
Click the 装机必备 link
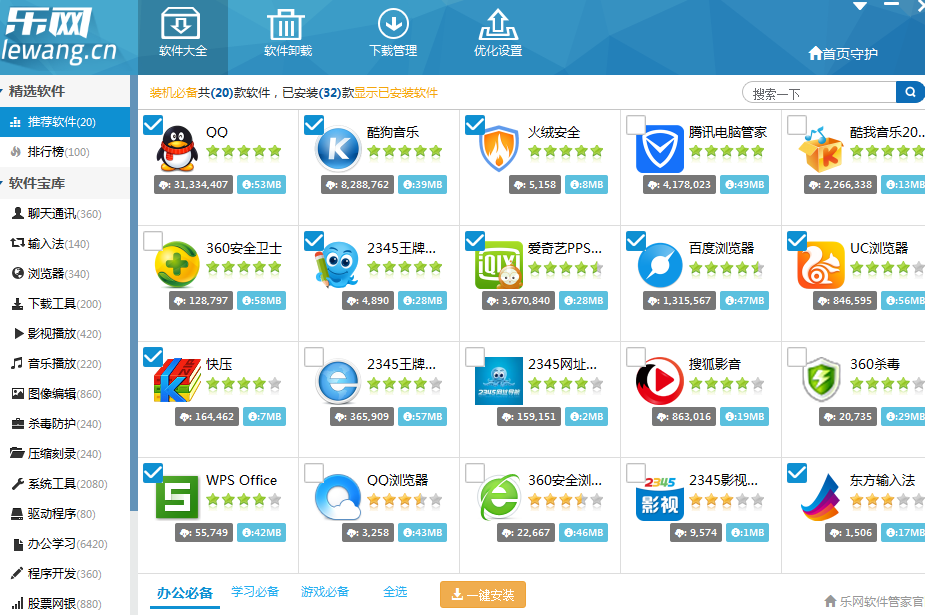coord(173,93)
